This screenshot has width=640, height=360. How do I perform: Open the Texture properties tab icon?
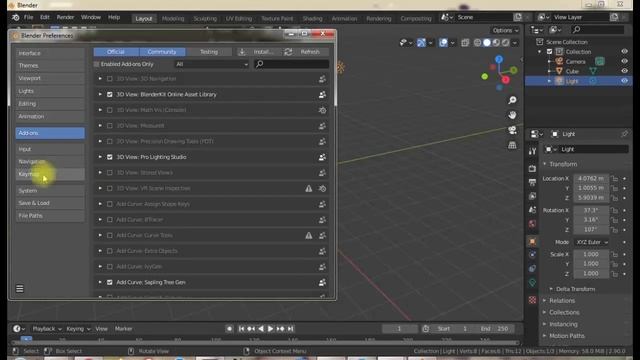[532, 300]
